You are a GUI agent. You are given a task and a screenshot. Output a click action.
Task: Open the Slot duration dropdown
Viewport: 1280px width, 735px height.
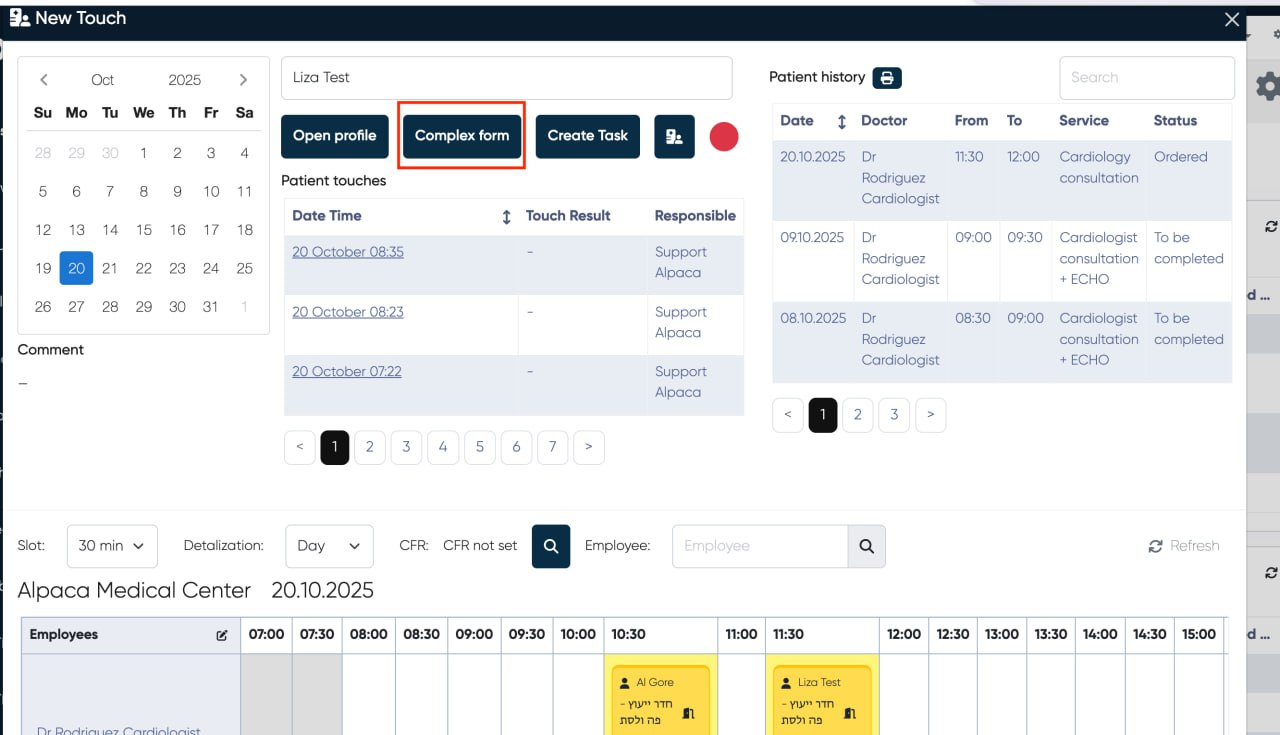[x=112, y=546]
